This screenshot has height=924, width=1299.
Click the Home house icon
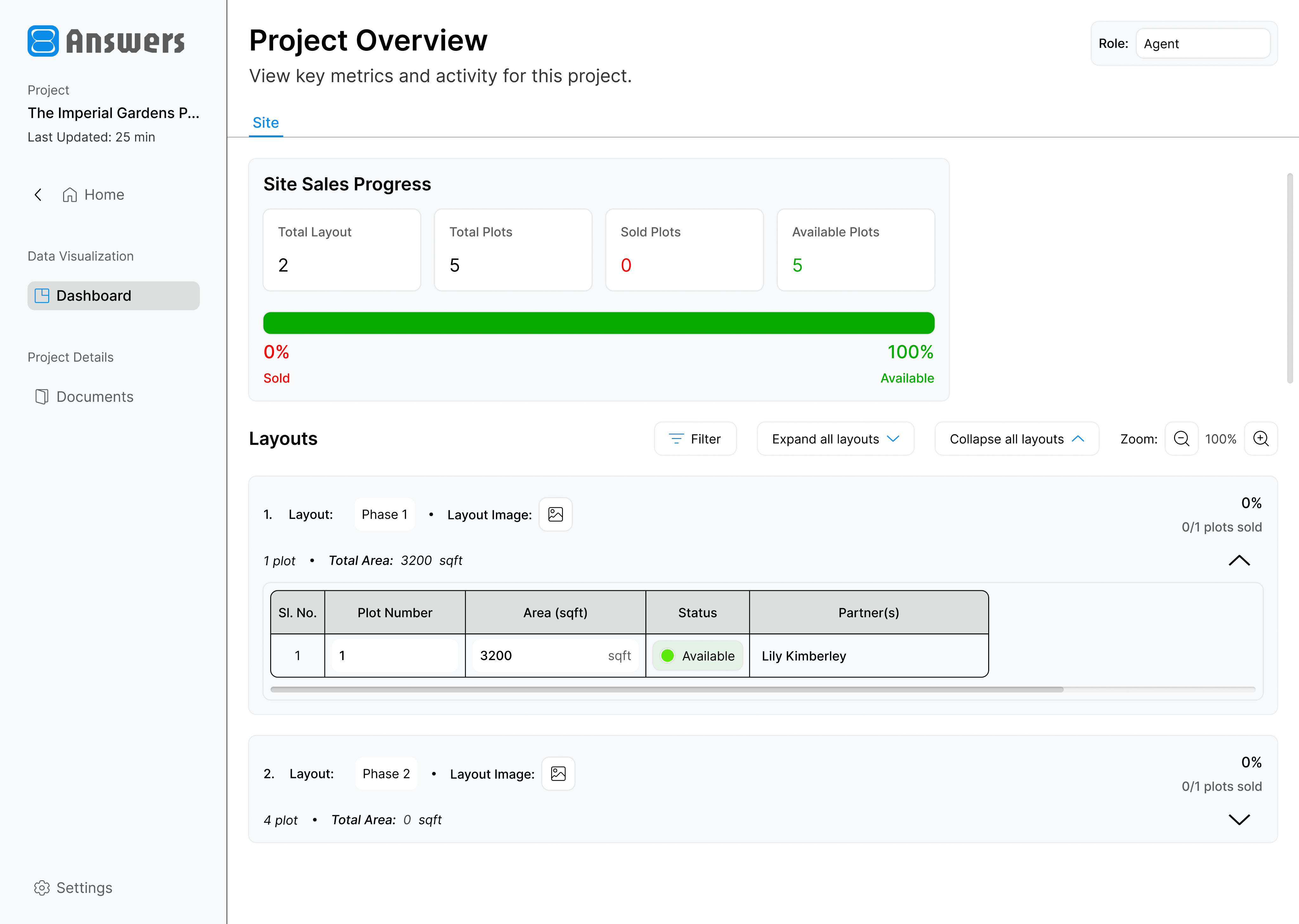pyautogui.click(x=70, y=195)
